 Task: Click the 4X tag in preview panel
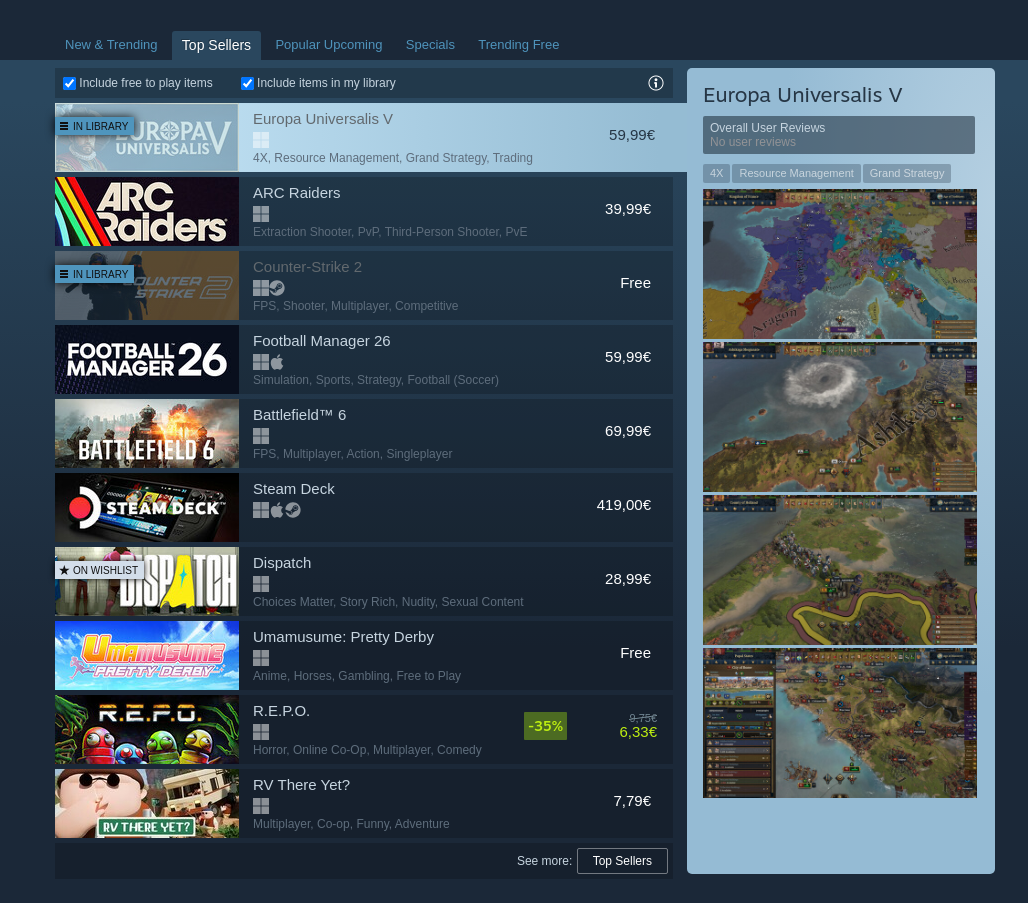pos(717,173)
